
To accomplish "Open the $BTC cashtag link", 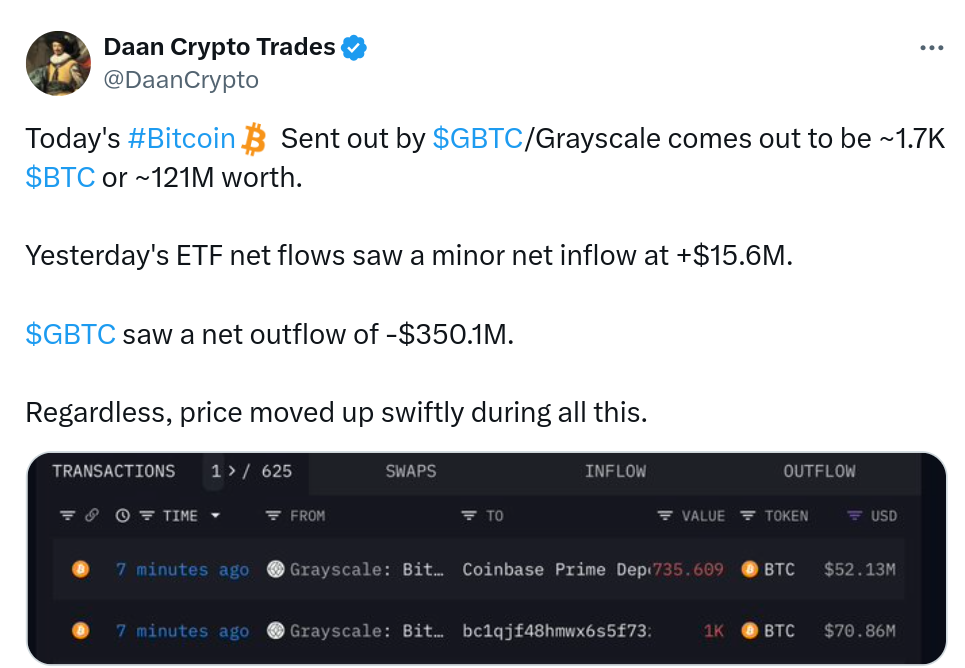I will click(60, 178).
